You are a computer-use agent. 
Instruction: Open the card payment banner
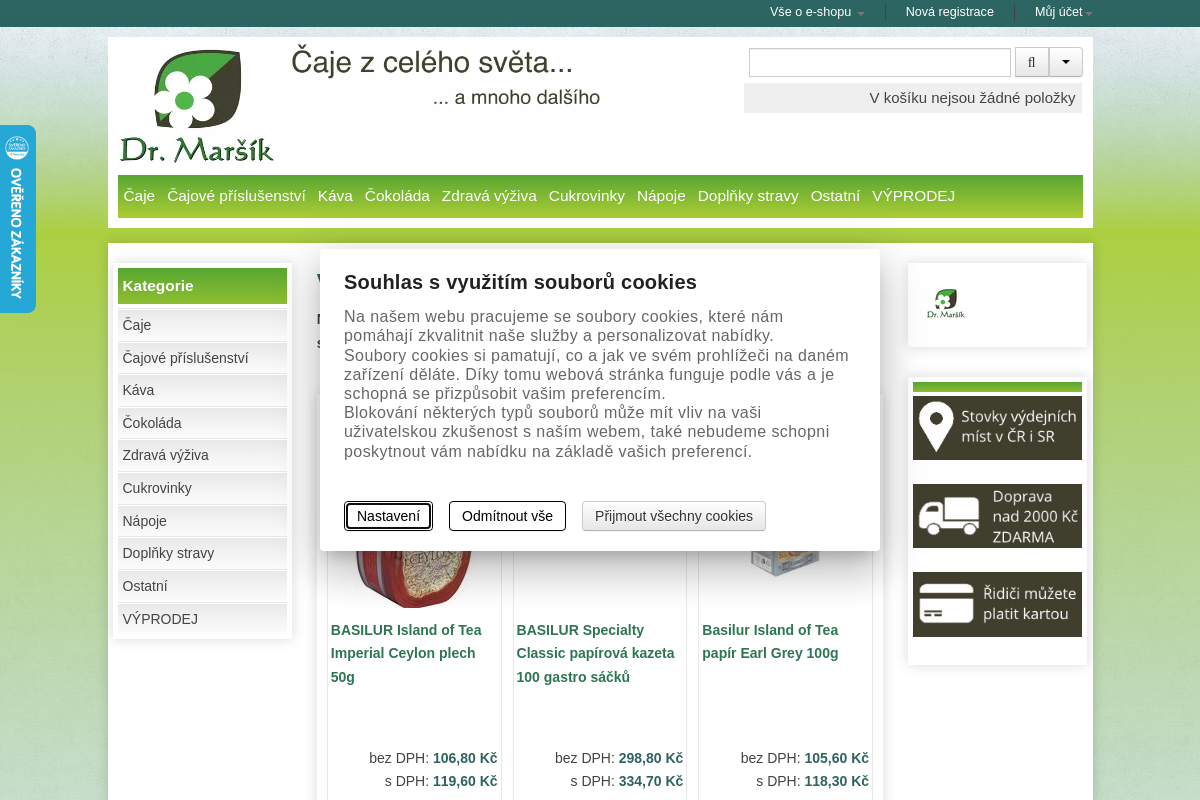coord(997,604)
